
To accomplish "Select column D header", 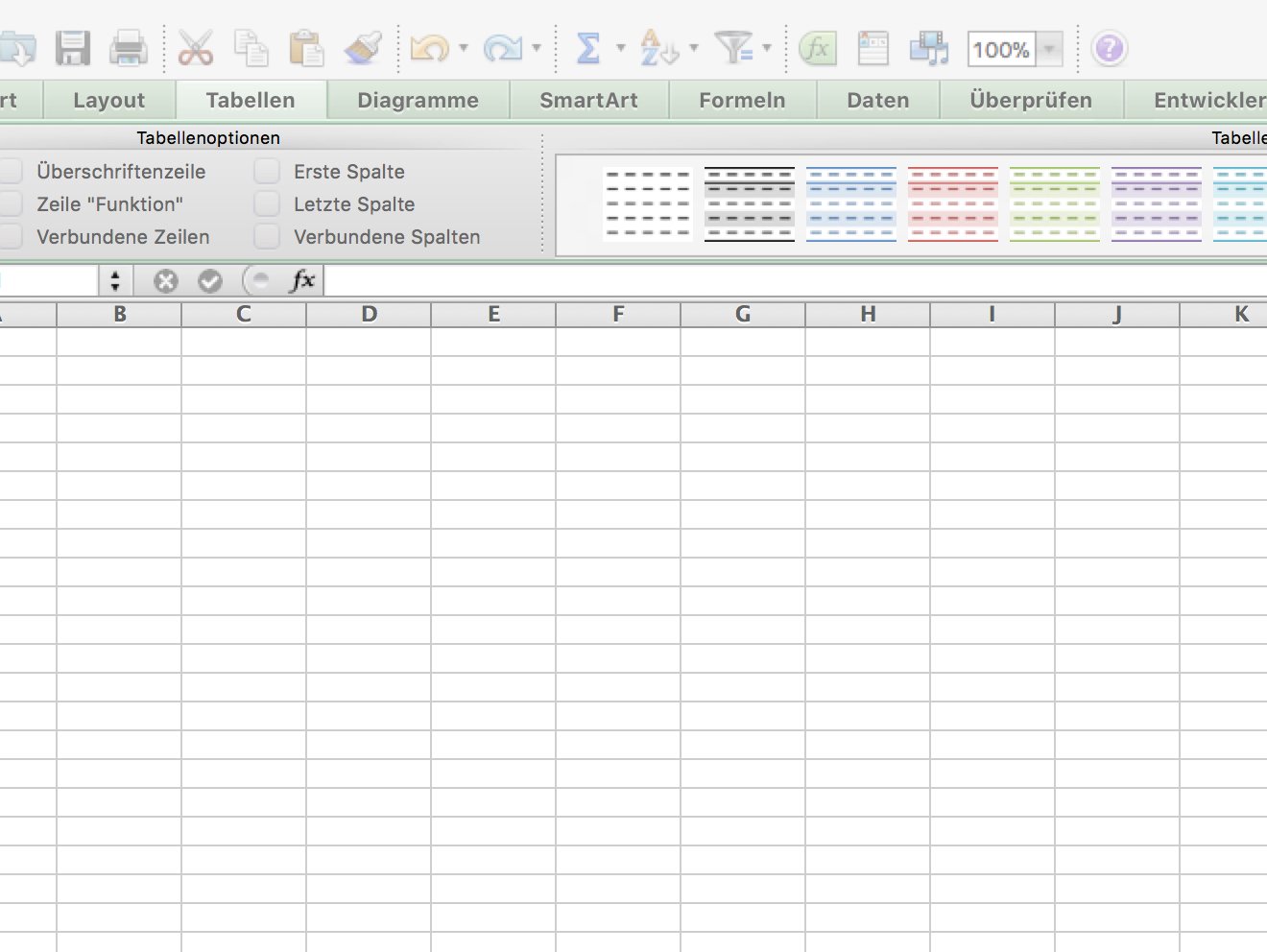I will pyautogui.click(x=370, y=315).
